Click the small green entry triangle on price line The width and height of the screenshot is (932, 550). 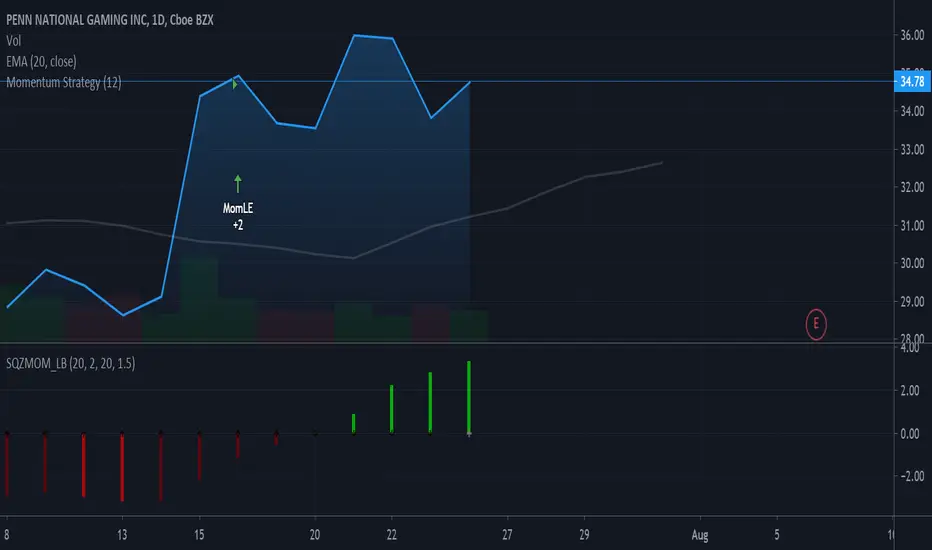pyautogui.click(x=235, y=84)
